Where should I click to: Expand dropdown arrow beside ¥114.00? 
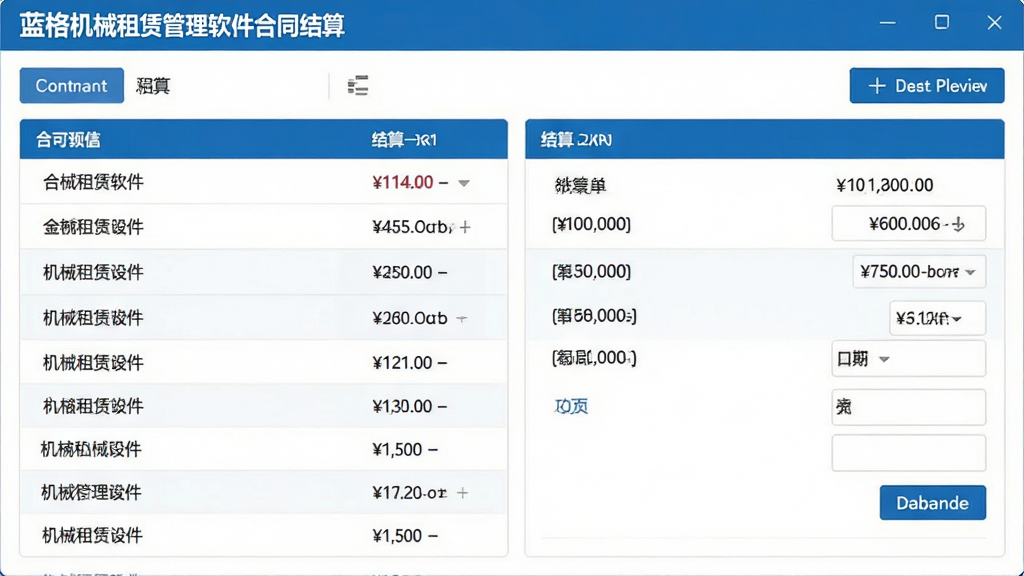coord(464,183)
